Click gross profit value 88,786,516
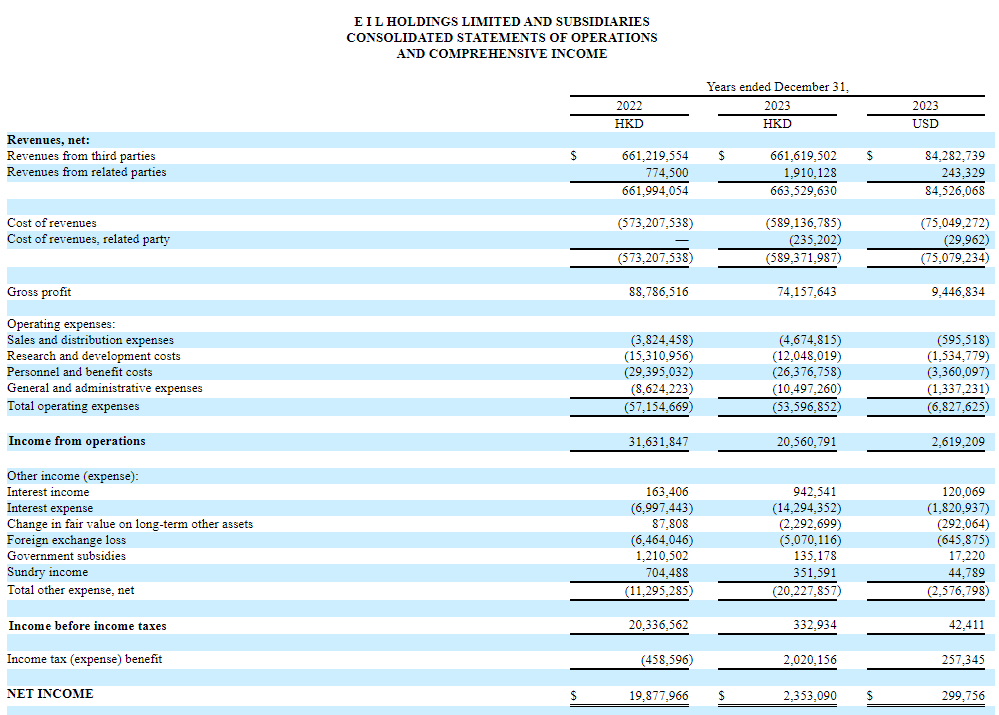999x715 pixels. (x=659, y=292)
